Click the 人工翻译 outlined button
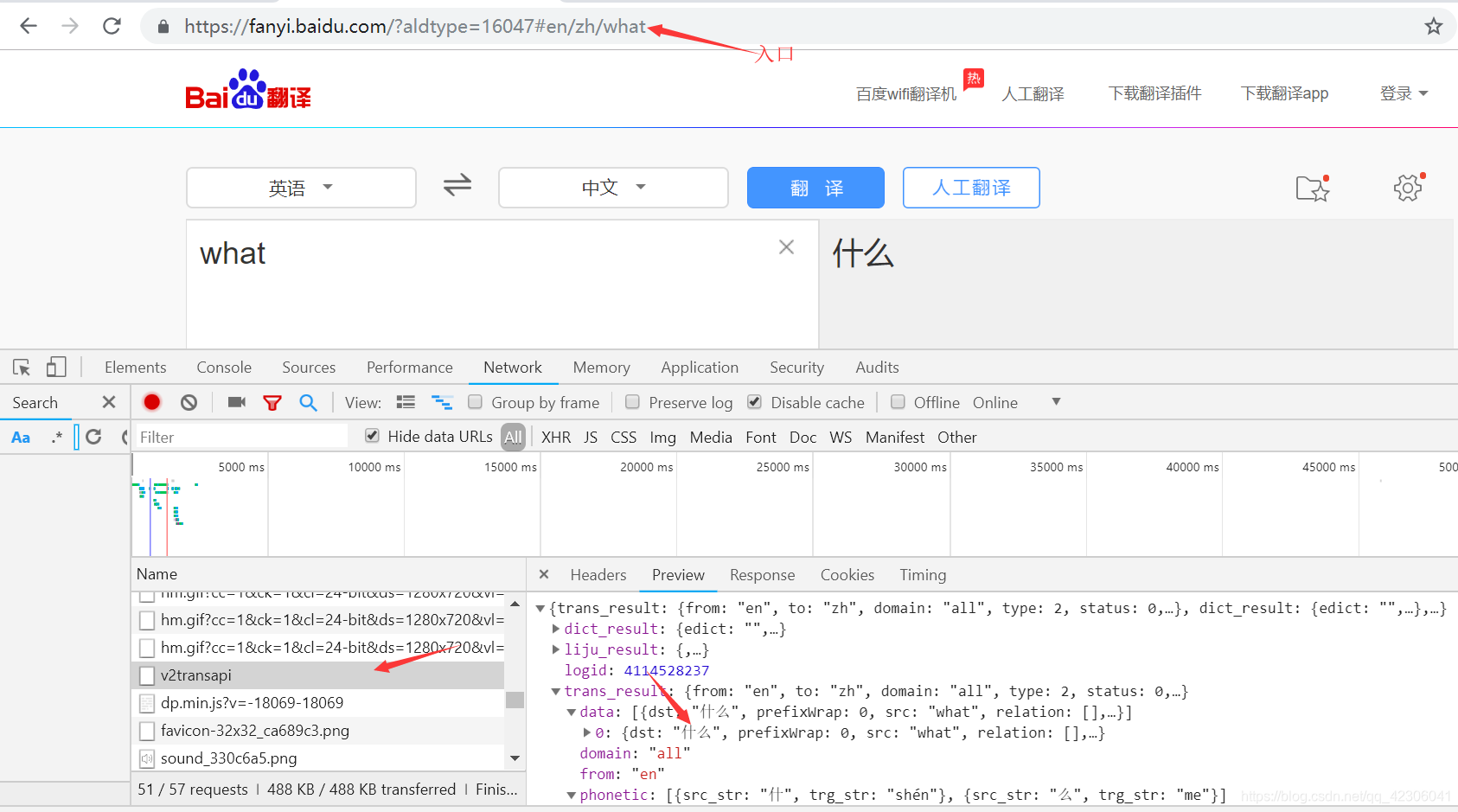The height and width of the screenshot is (812, 1458). 971,188
